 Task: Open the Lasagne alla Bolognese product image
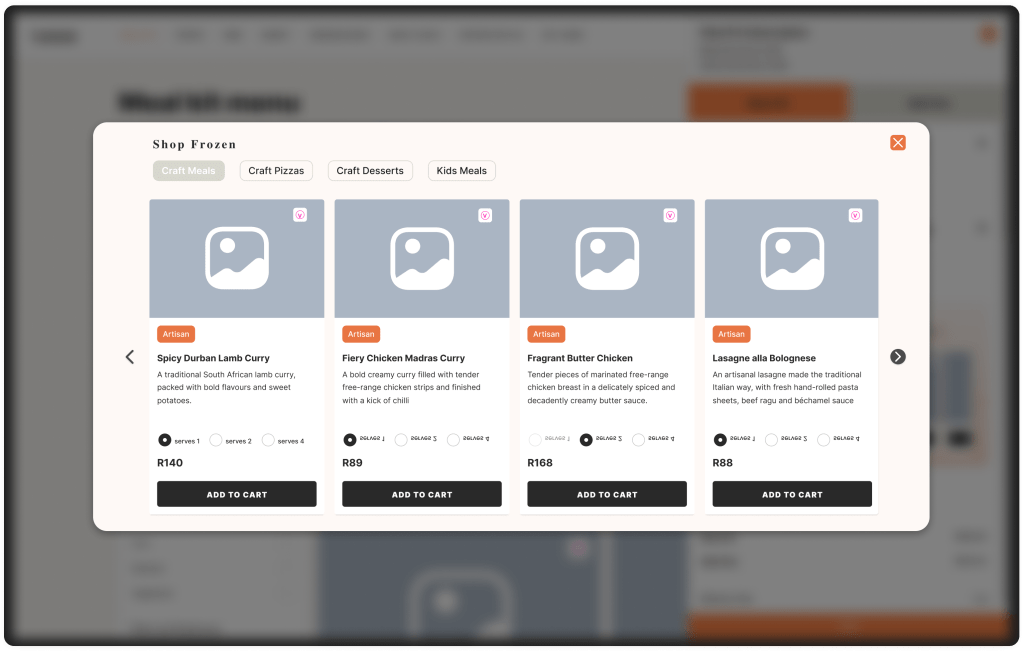[792, 258]
